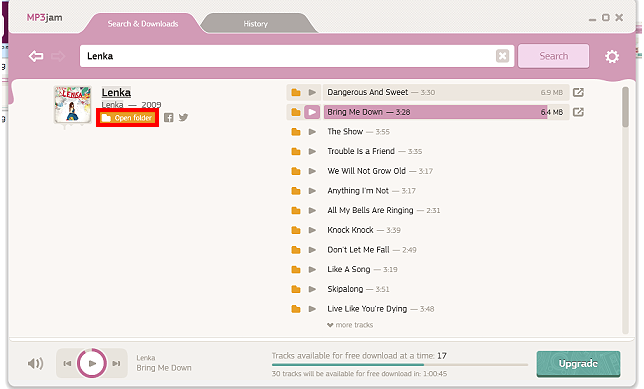The width and height of the screenshot is (644, 389).
Task: Click free download availability progress bar
Action: [399, 365]
